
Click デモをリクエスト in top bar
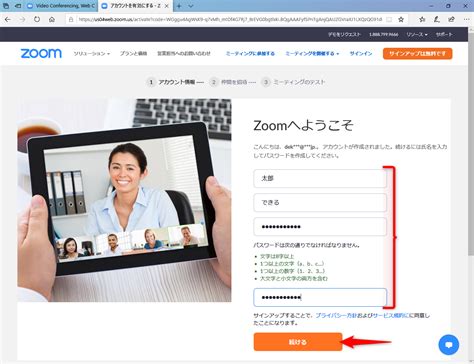pos(344,34)
